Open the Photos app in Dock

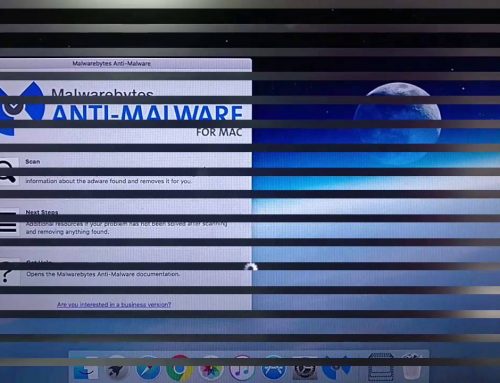(210, 368)
